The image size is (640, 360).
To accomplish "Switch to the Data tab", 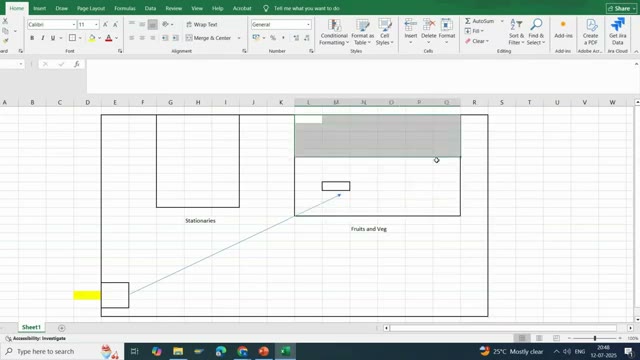I will (150, 8).
